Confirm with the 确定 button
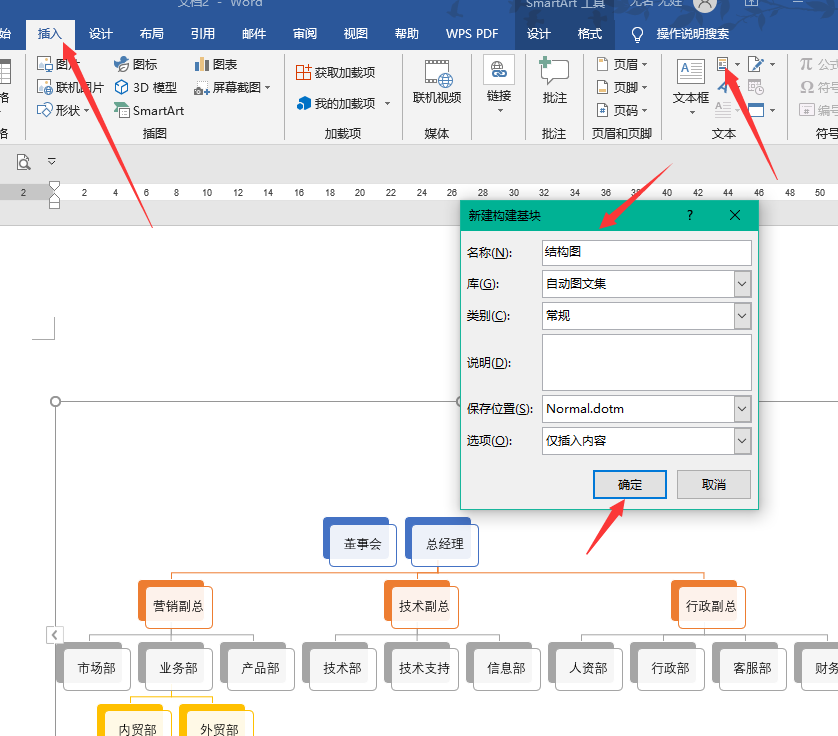 pyautogui.click(x=630, y=485)
